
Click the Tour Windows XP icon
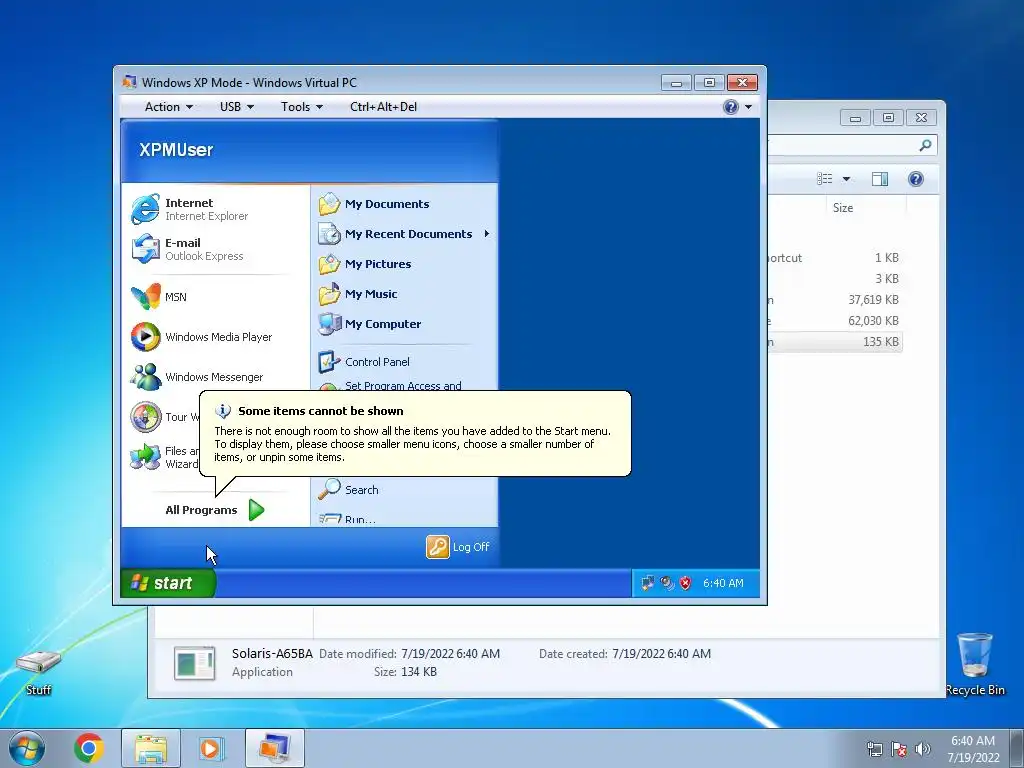145,417
